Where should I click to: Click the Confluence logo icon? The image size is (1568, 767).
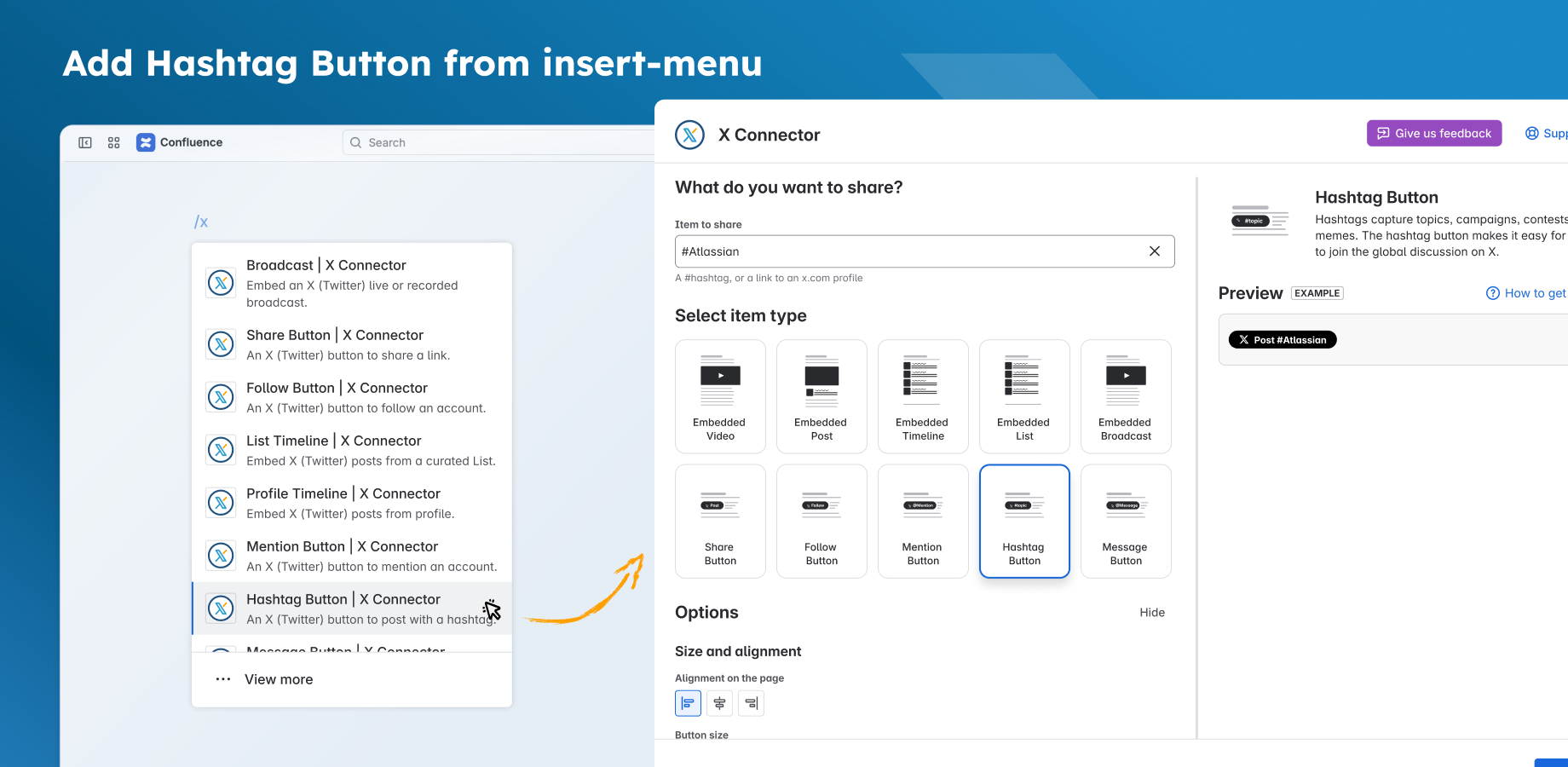pos(146,142)
